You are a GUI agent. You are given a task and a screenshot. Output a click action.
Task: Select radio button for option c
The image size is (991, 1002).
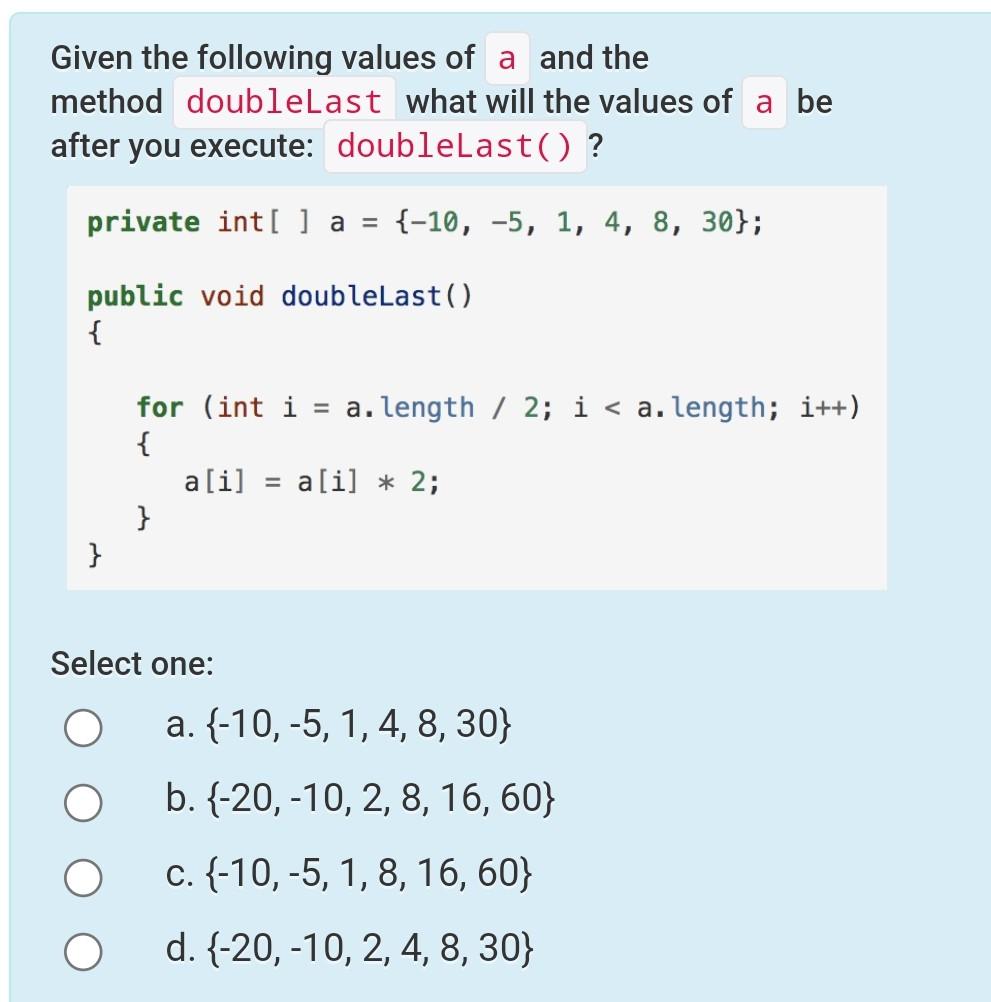pos(83,877)
